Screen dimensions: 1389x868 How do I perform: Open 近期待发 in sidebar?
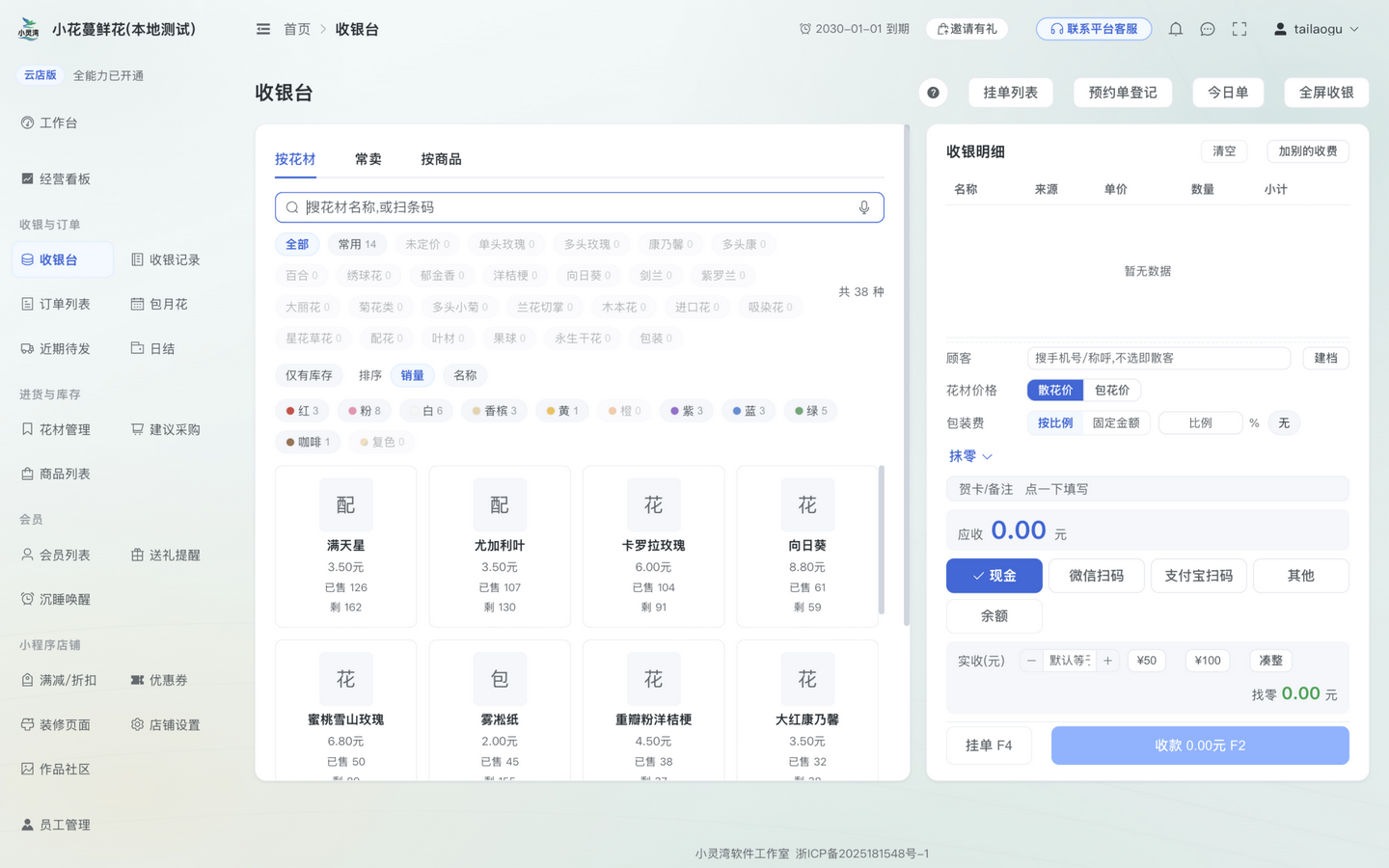point(56,348)
